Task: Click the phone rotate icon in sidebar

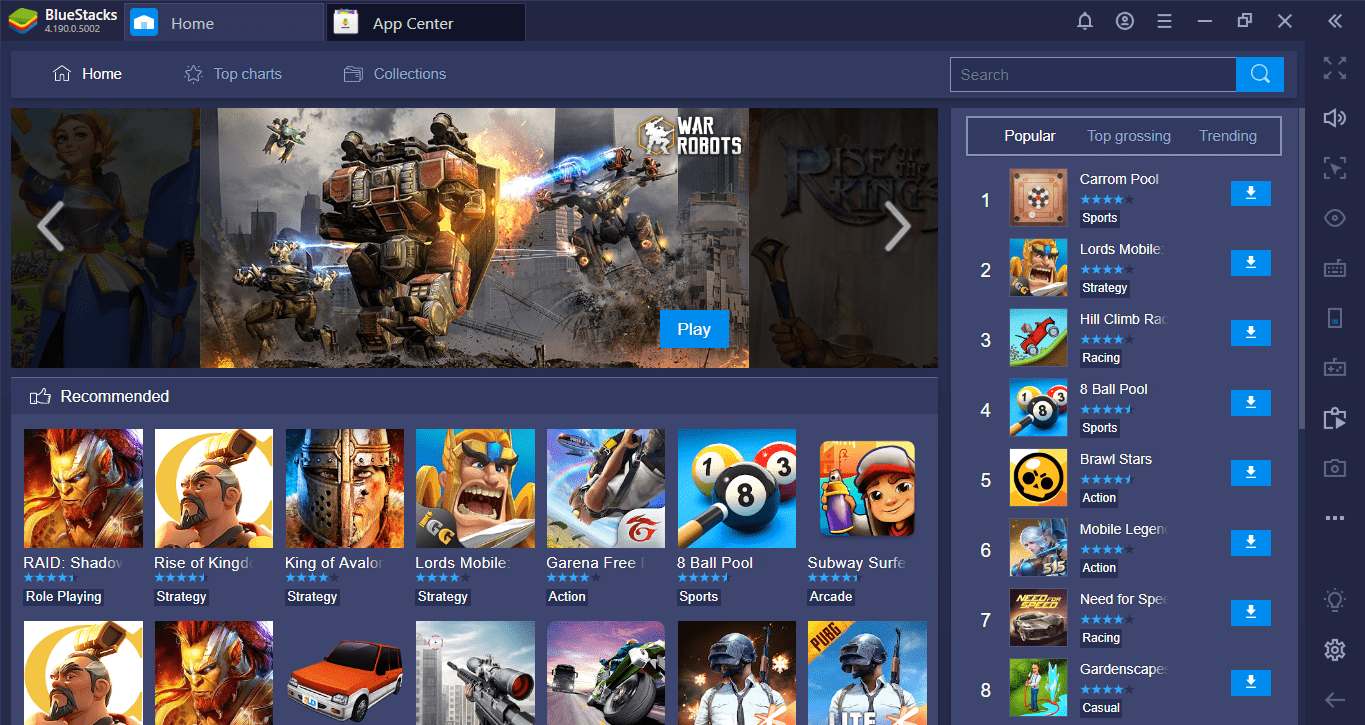Action: pyautogui.click(x=1335, y=318)
